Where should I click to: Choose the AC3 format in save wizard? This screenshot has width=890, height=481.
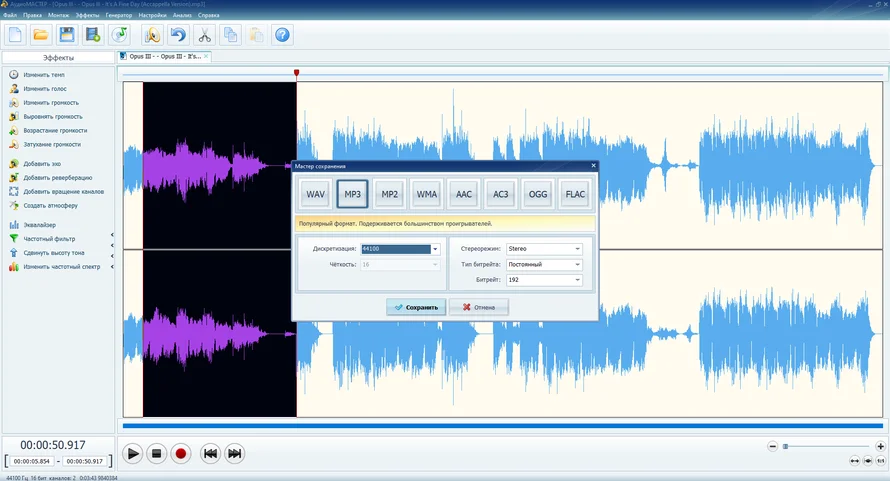[501, 194]
